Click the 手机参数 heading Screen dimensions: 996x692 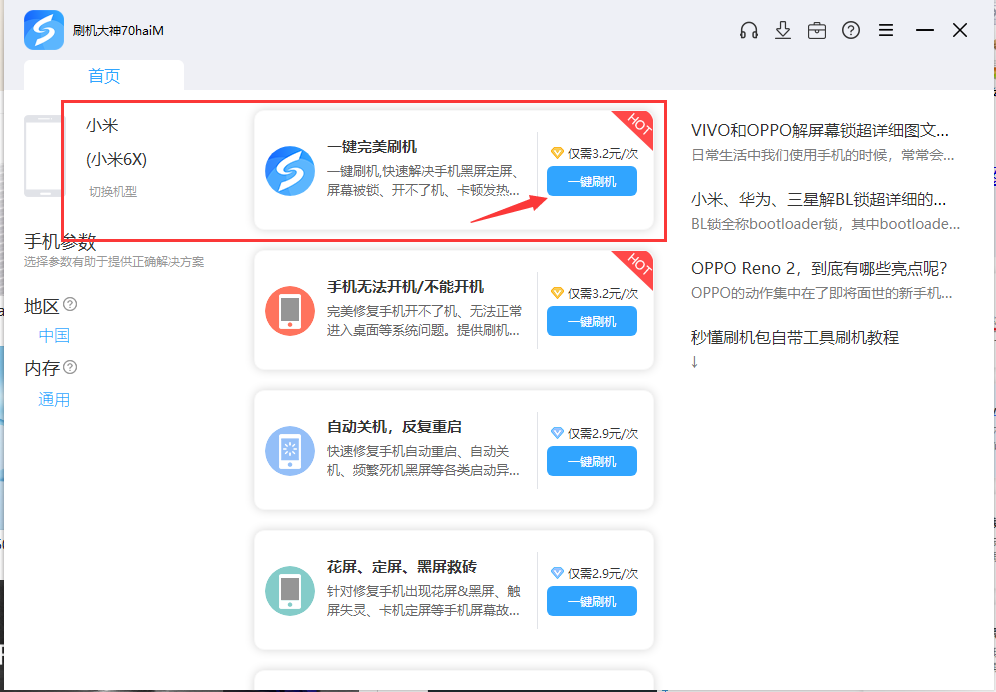[x=60, y=241]
